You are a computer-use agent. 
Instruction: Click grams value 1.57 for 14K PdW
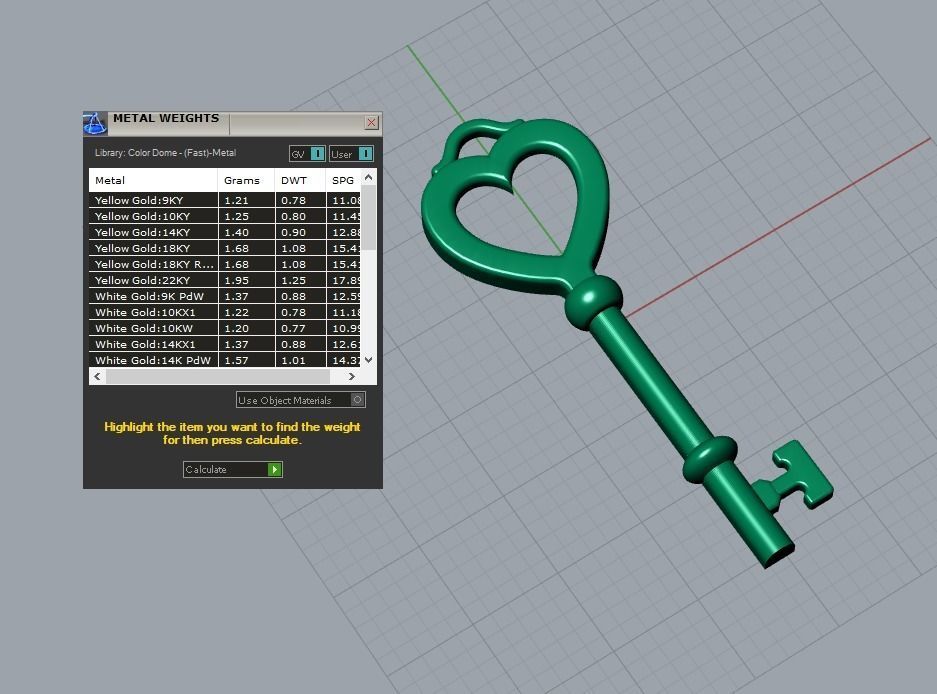236,360
